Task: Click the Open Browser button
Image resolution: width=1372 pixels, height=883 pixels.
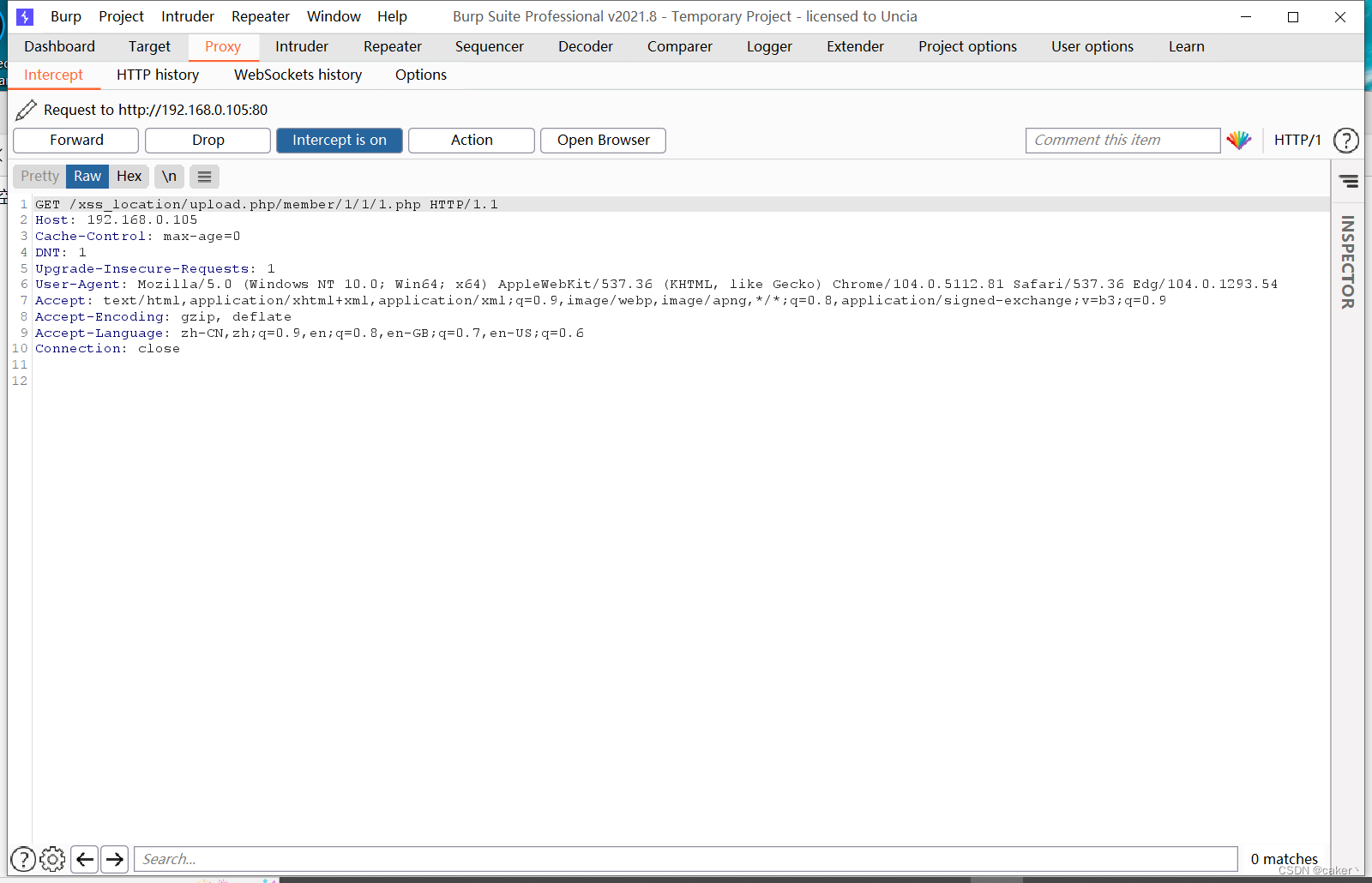Action: (604, 141)
